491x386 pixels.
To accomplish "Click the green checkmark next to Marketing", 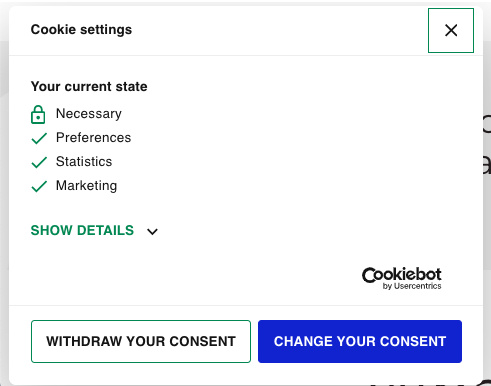I will tap(39, 186).
